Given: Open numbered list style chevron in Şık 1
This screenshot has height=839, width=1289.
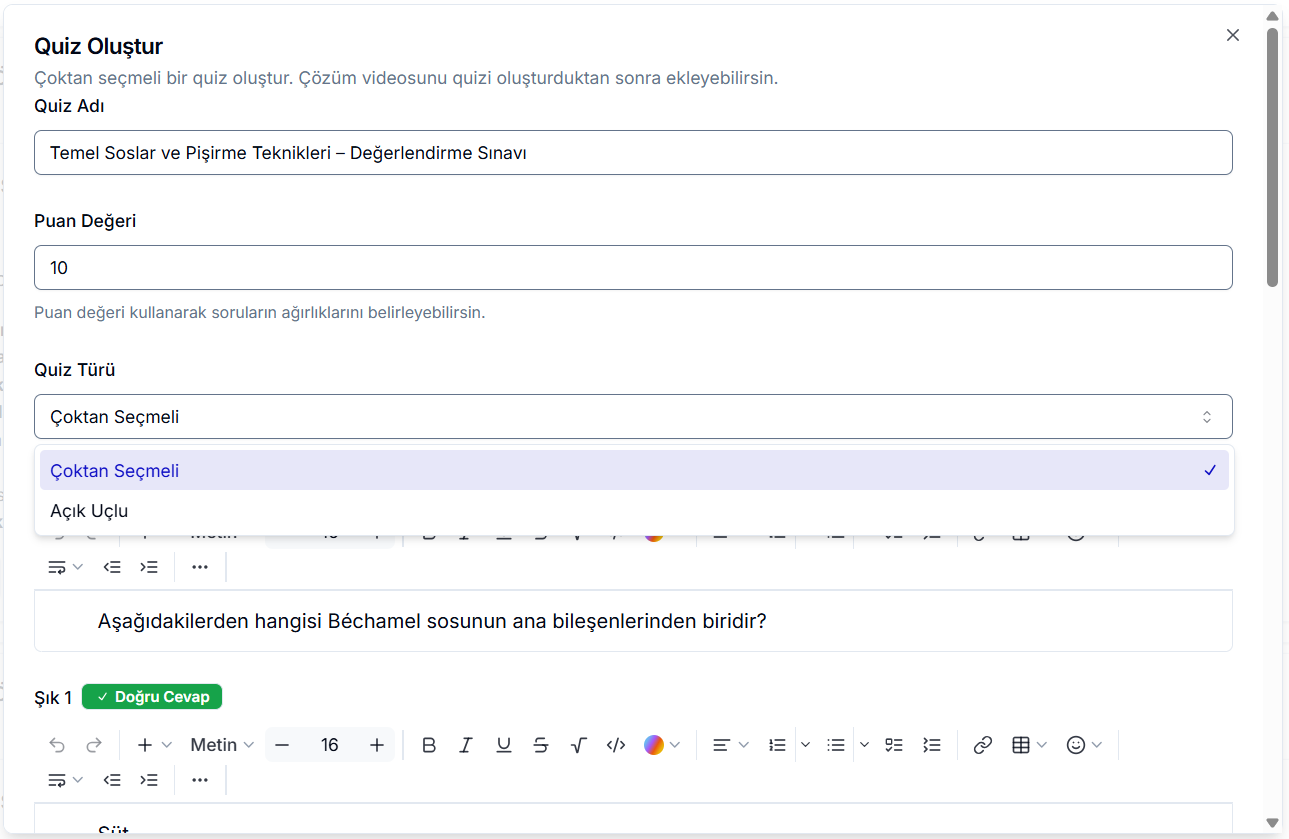Looking at the screenshot, I should 806,745.
